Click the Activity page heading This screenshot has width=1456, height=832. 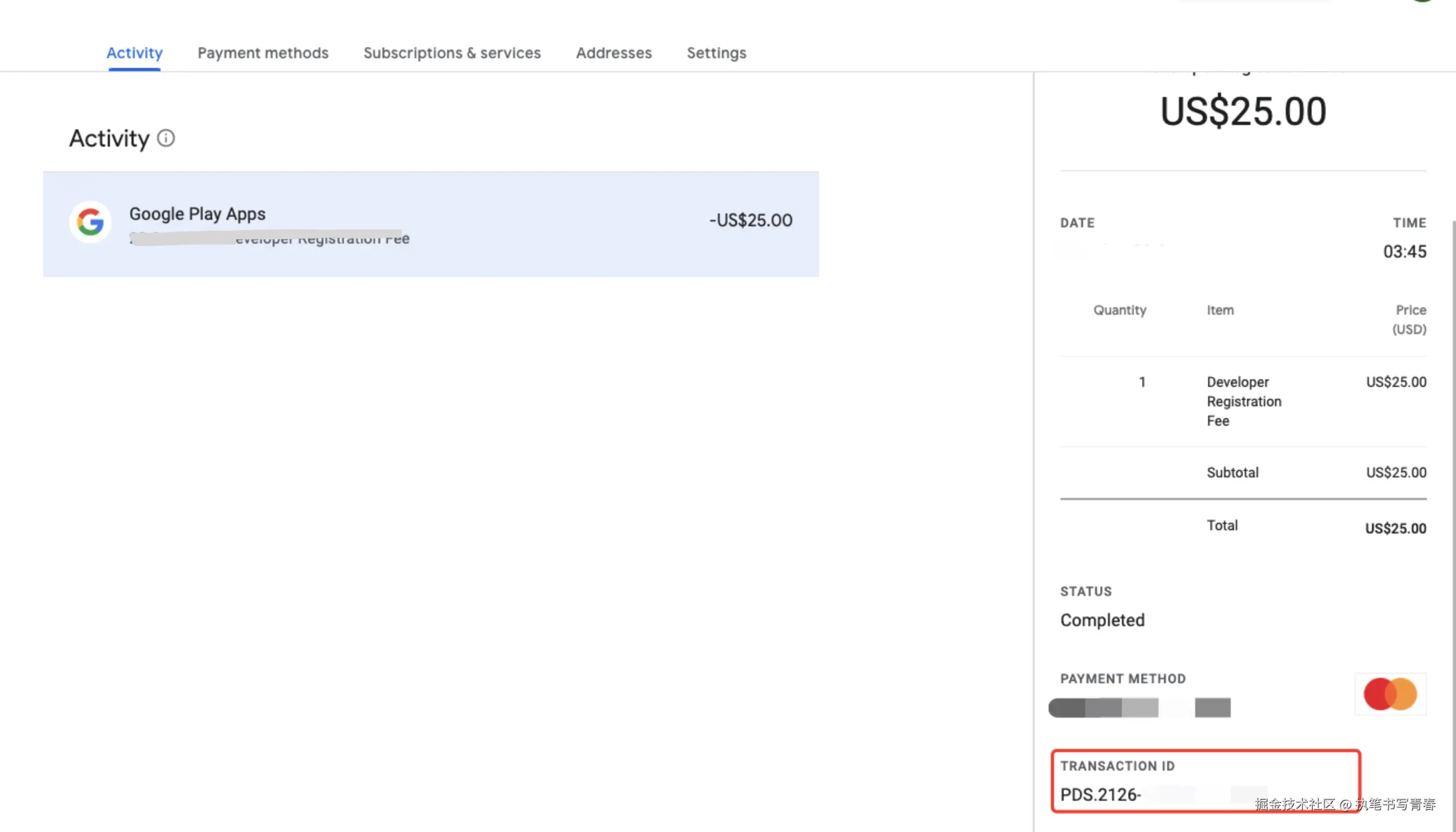pyautogui.click(x=109, y=138)
